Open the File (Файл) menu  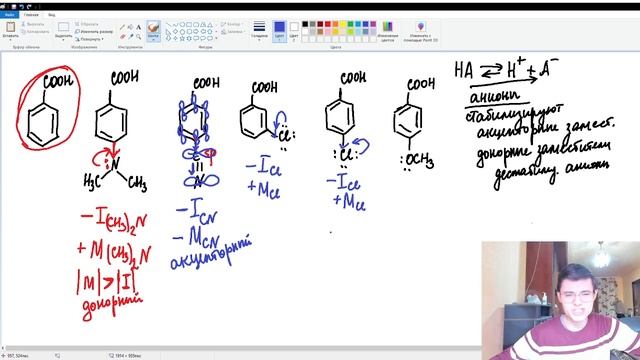(x=9, y=15)
